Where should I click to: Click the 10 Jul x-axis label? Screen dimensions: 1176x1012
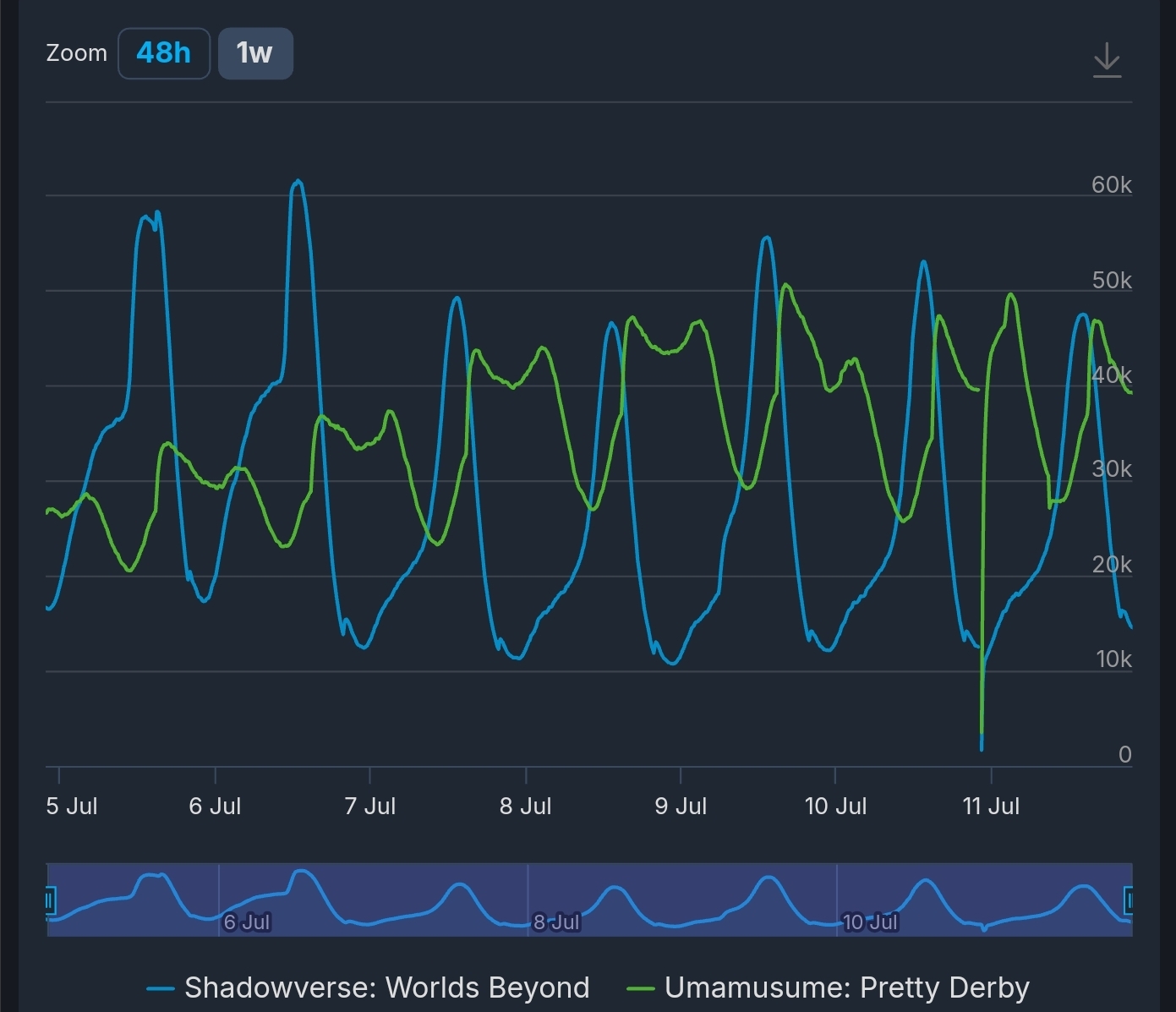point(835,806)
